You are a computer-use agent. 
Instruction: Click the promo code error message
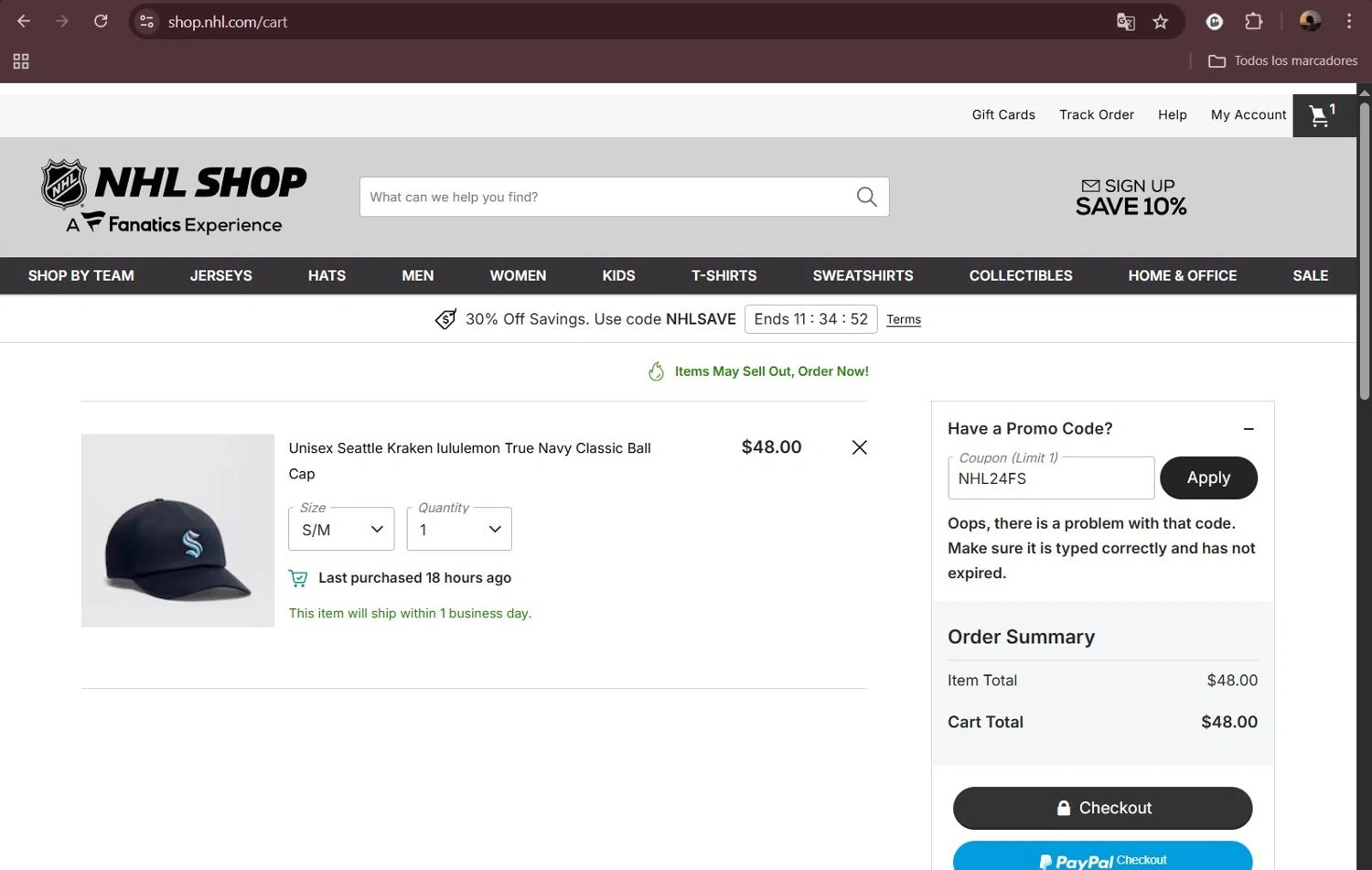pos(1101,548)
